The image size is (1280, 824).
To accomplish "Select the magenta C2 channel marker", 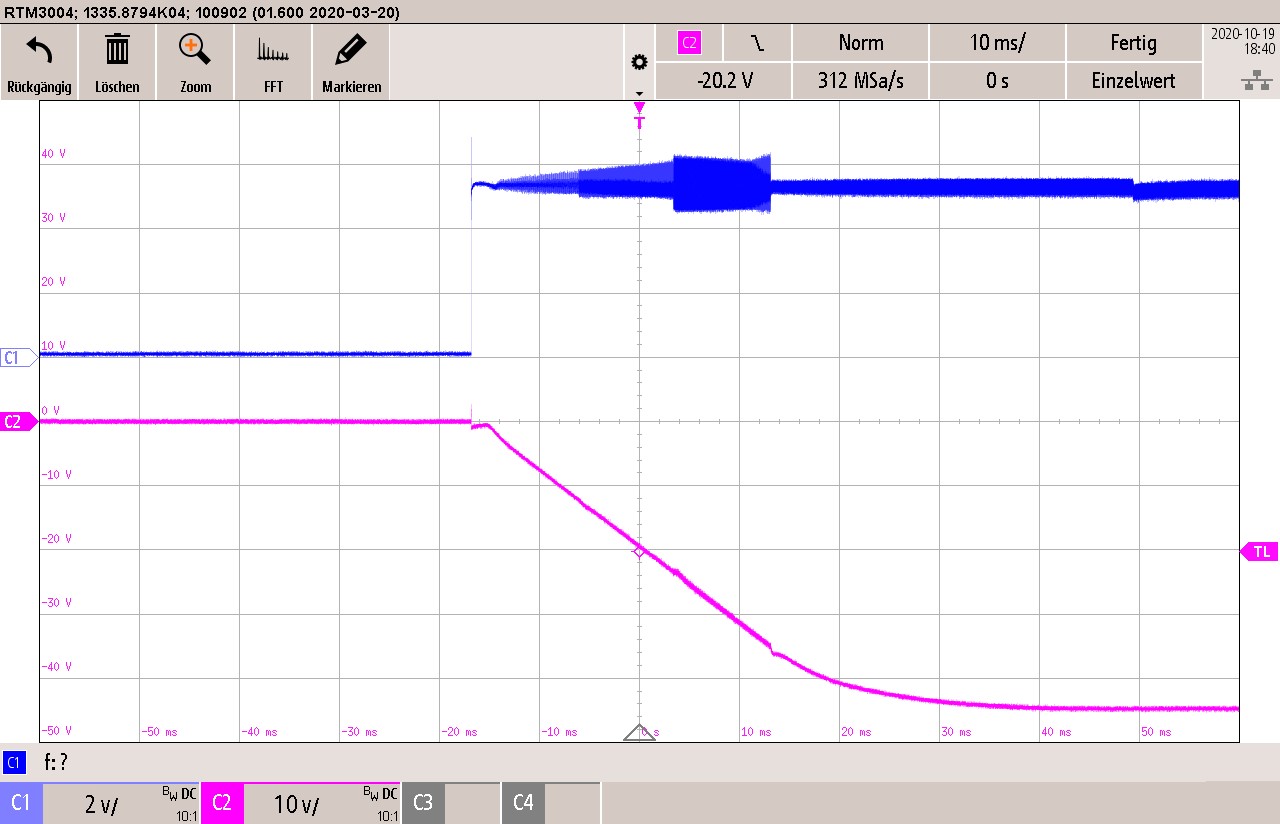I will [x=17, y=422].
